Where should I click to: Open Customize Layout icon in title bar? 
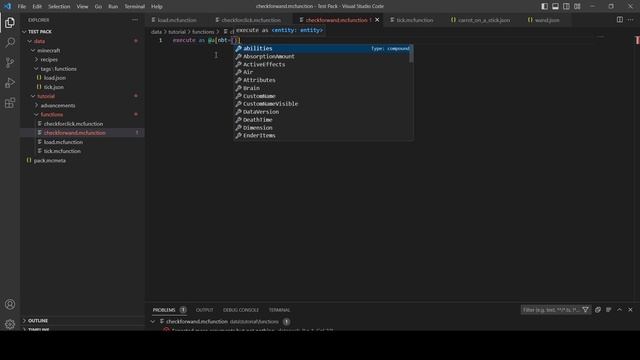[x=578, y=6]
